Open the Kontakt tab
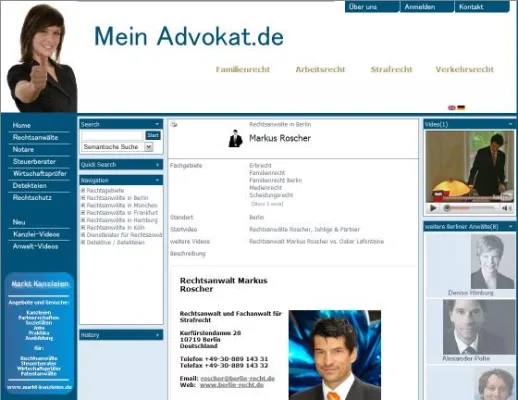Image resolution: width=518 pixels, height=400 pixels. point(482,7)
